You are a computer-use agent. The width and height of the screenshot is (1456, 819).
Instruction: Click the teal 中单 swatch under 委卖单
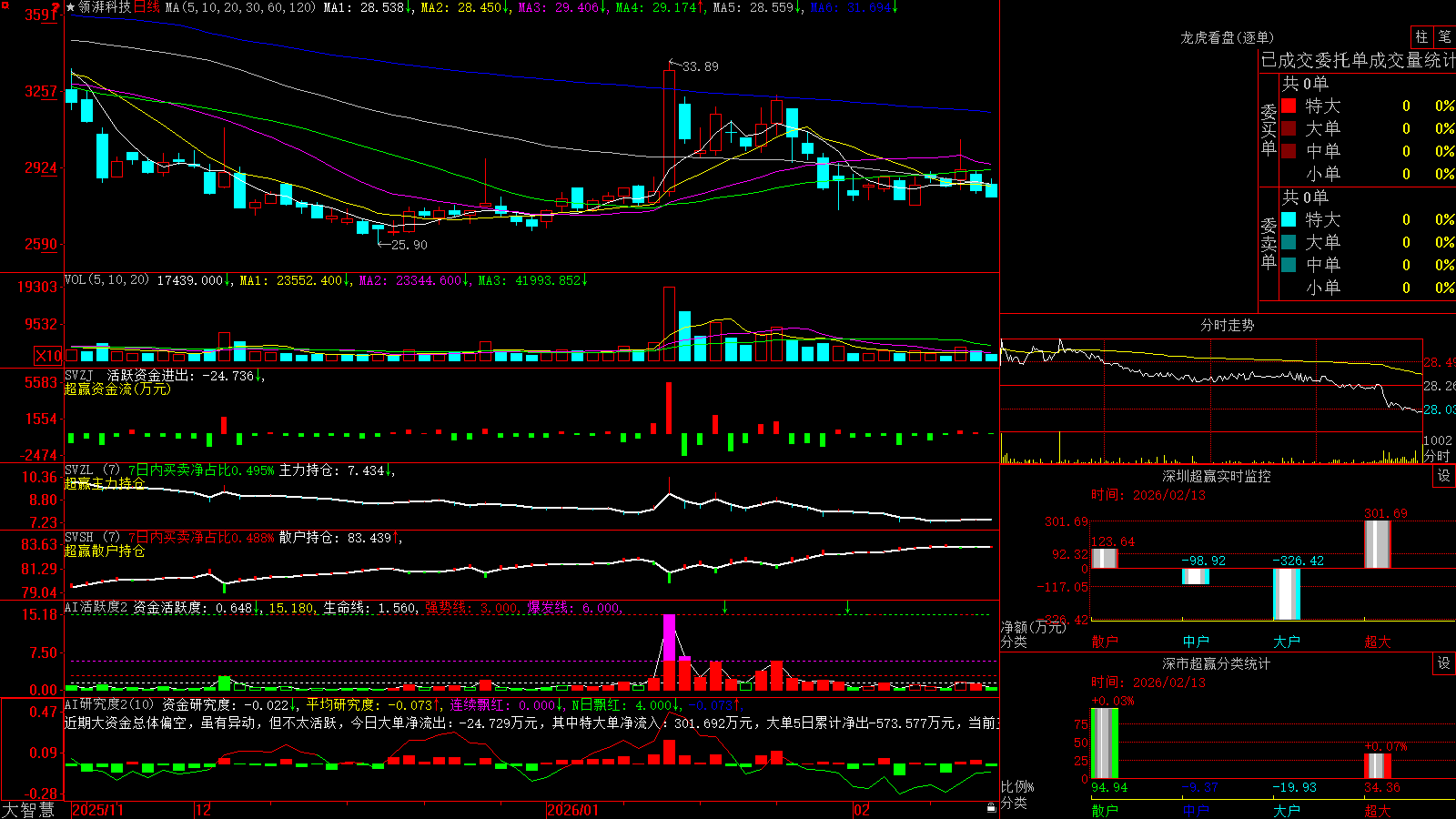coord(1289,264)
